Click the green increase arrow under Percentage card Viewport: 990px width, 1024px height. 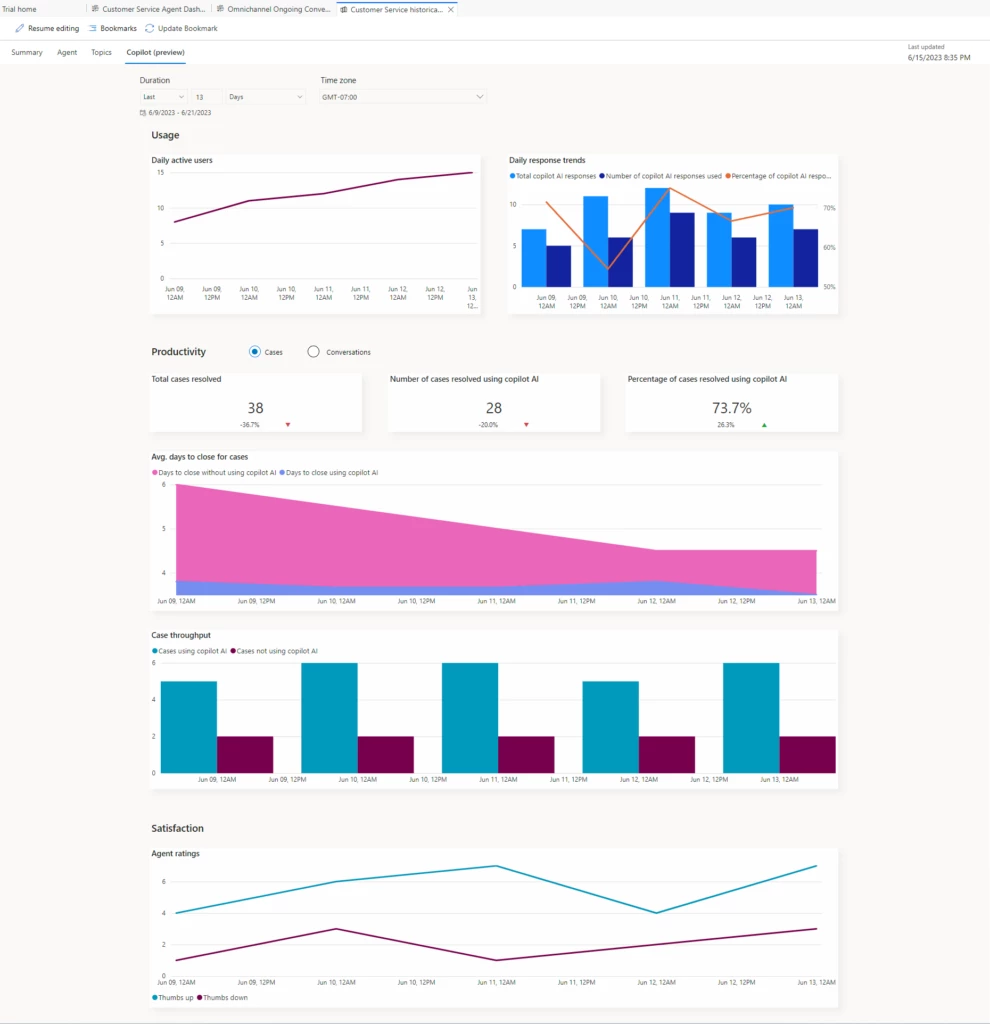click(765, 423)
